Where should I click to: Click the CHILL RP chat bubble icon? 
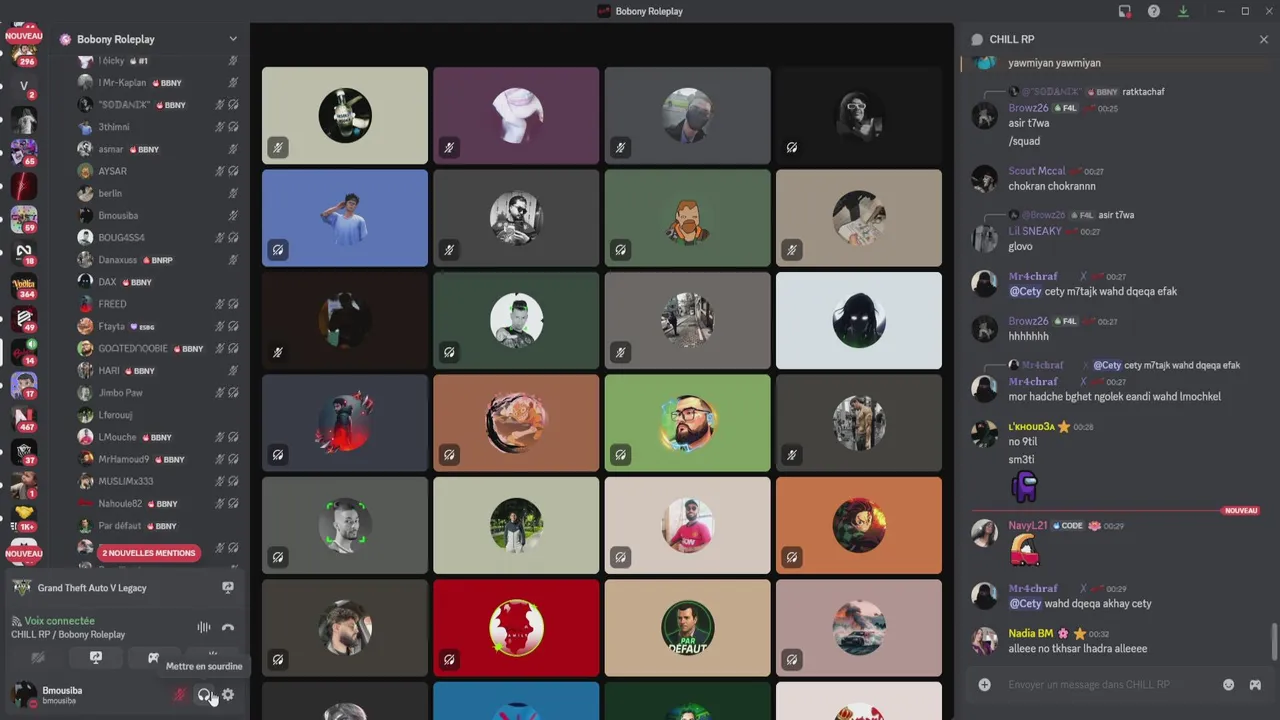(977, 39)
